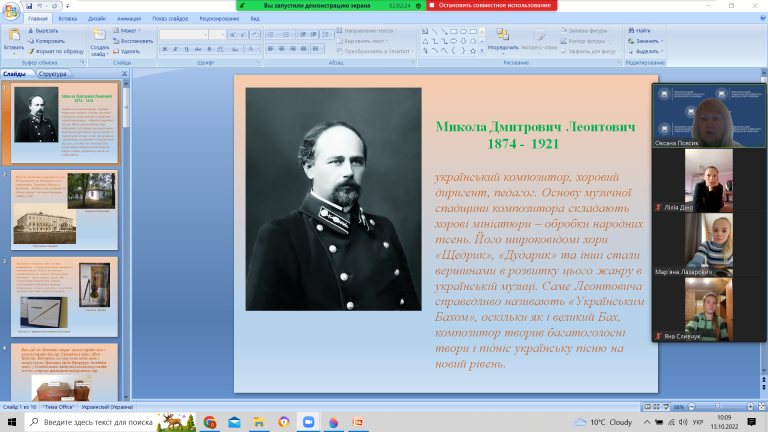
Task: Select slide 2 thumbnail with the house photo
Action: tap(65, 210)
